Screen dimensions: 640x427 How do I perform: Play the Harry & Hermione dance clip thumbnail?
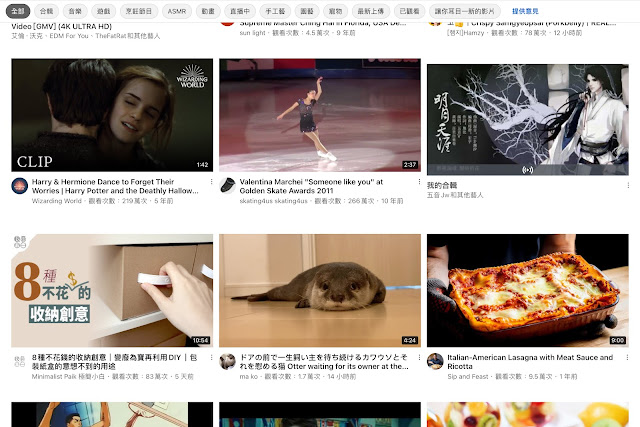pos(112,115)
